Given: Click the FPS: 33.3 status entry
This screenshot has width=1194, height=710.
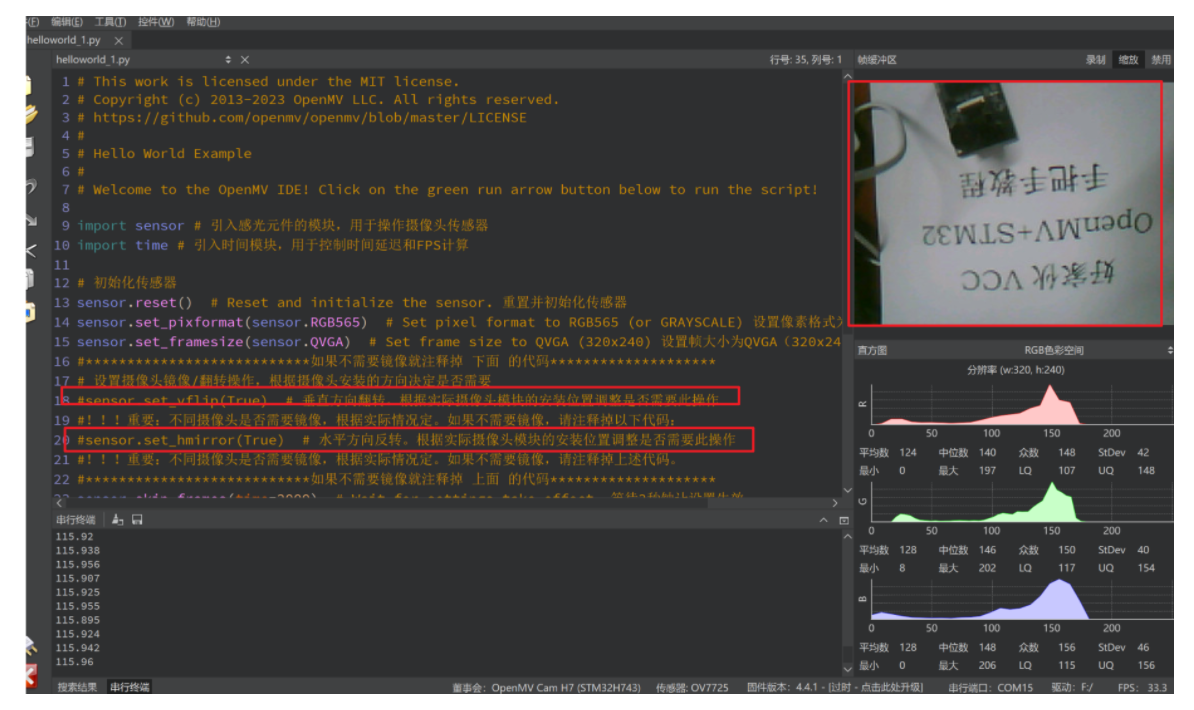Looking at the screenshot, I should pyautogui.click(x=1142, y=687).
